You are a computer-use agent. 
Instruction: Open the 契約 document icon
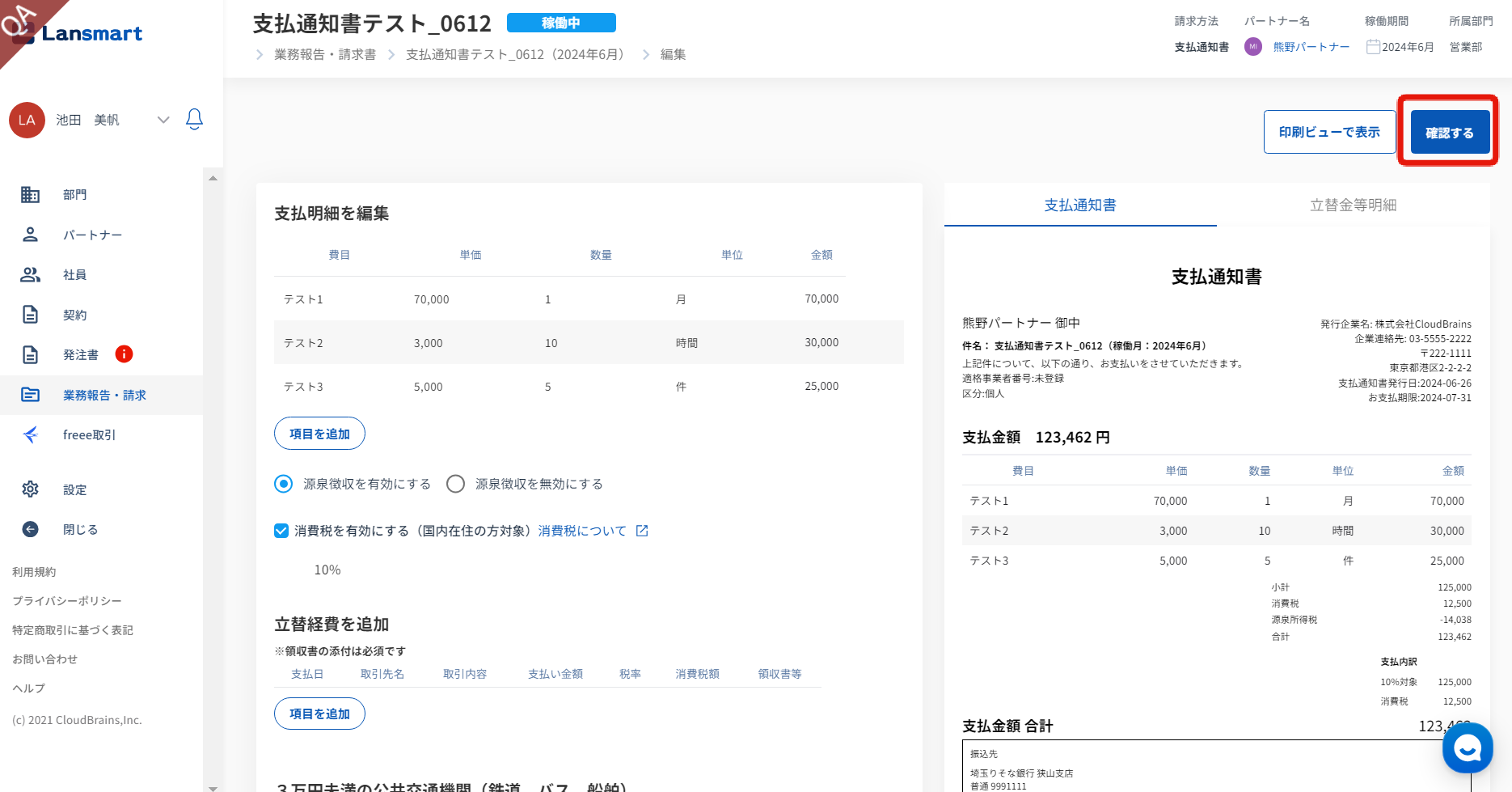(30, 315)
